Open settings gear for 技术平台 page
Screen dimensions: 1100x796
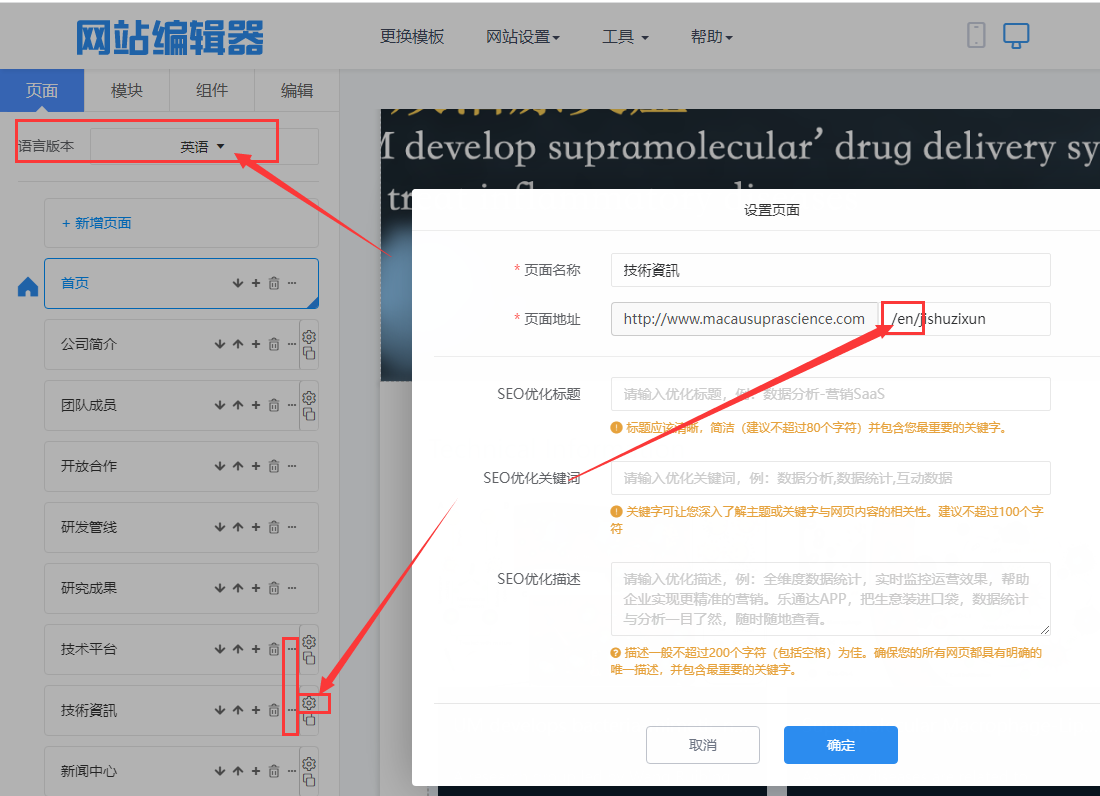point(309,642)
